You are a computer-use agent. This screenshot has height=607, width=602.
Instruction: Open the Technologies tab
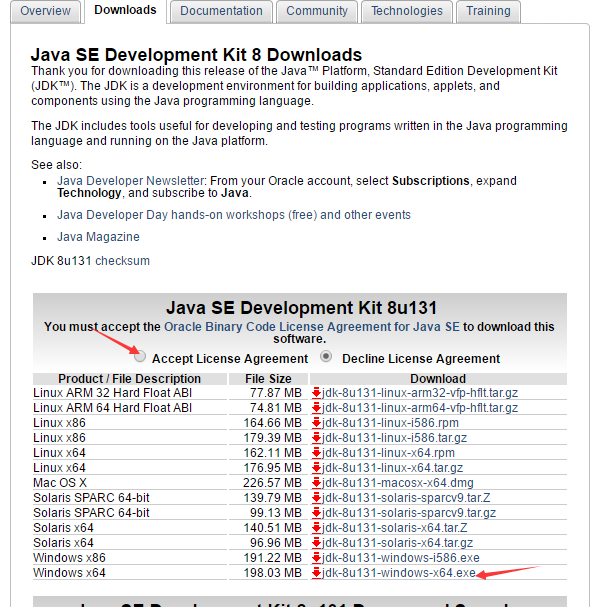407,11
